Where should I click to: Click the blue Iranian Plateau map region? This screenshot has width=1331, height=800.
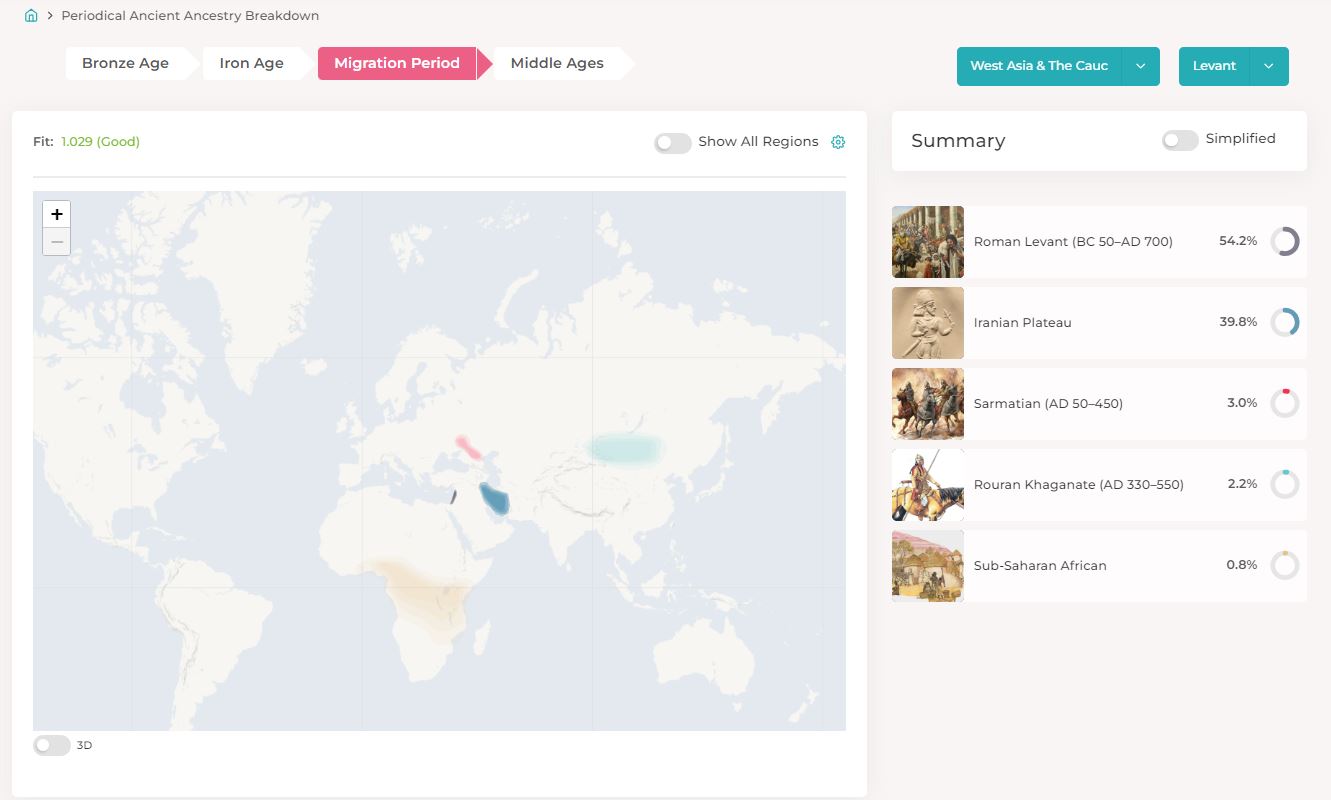(494, 498)
